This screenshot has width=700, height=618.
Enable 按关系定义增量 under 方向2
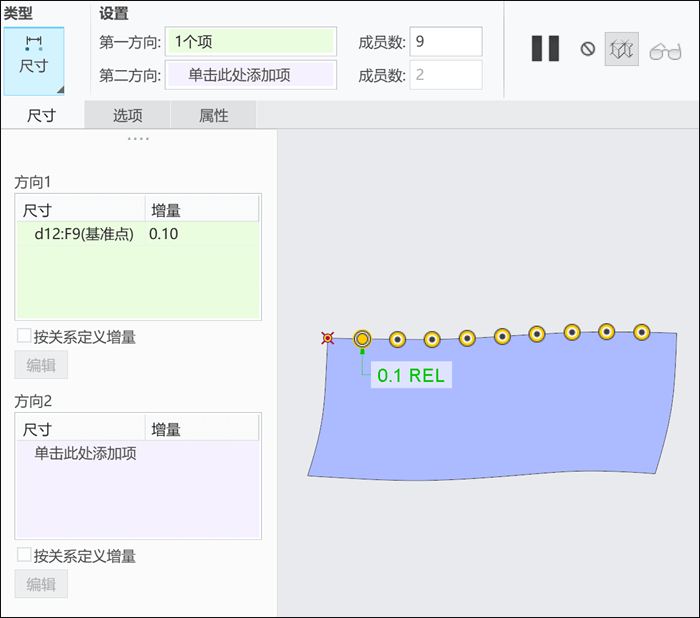(24, 555)
